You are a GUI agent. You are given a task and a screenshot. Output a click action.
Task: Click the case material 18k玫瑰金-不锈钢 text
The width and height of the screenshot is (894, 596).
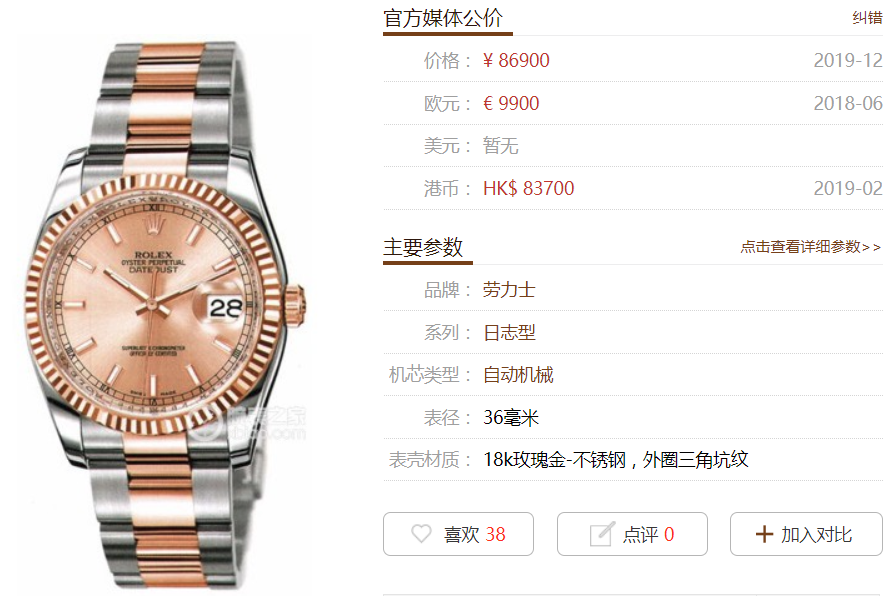pos(554,460)
